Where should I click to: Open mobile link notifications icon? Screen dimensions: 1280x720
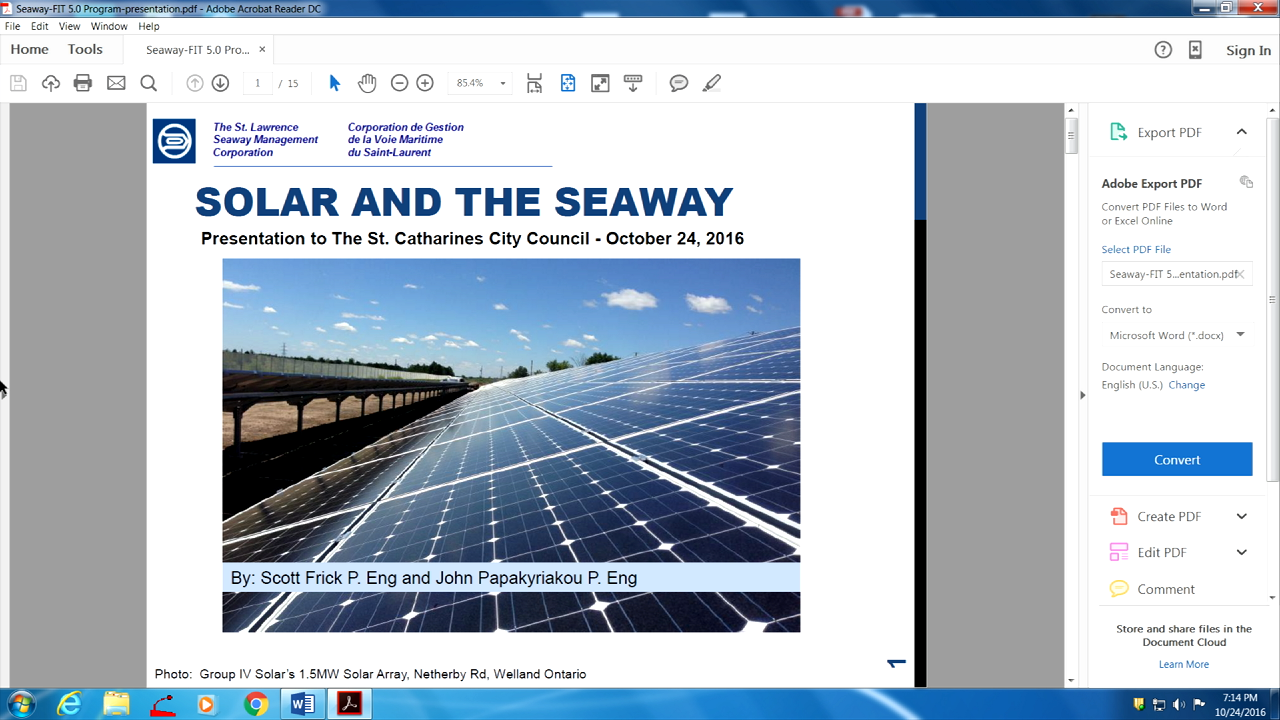click(1195, 50)
